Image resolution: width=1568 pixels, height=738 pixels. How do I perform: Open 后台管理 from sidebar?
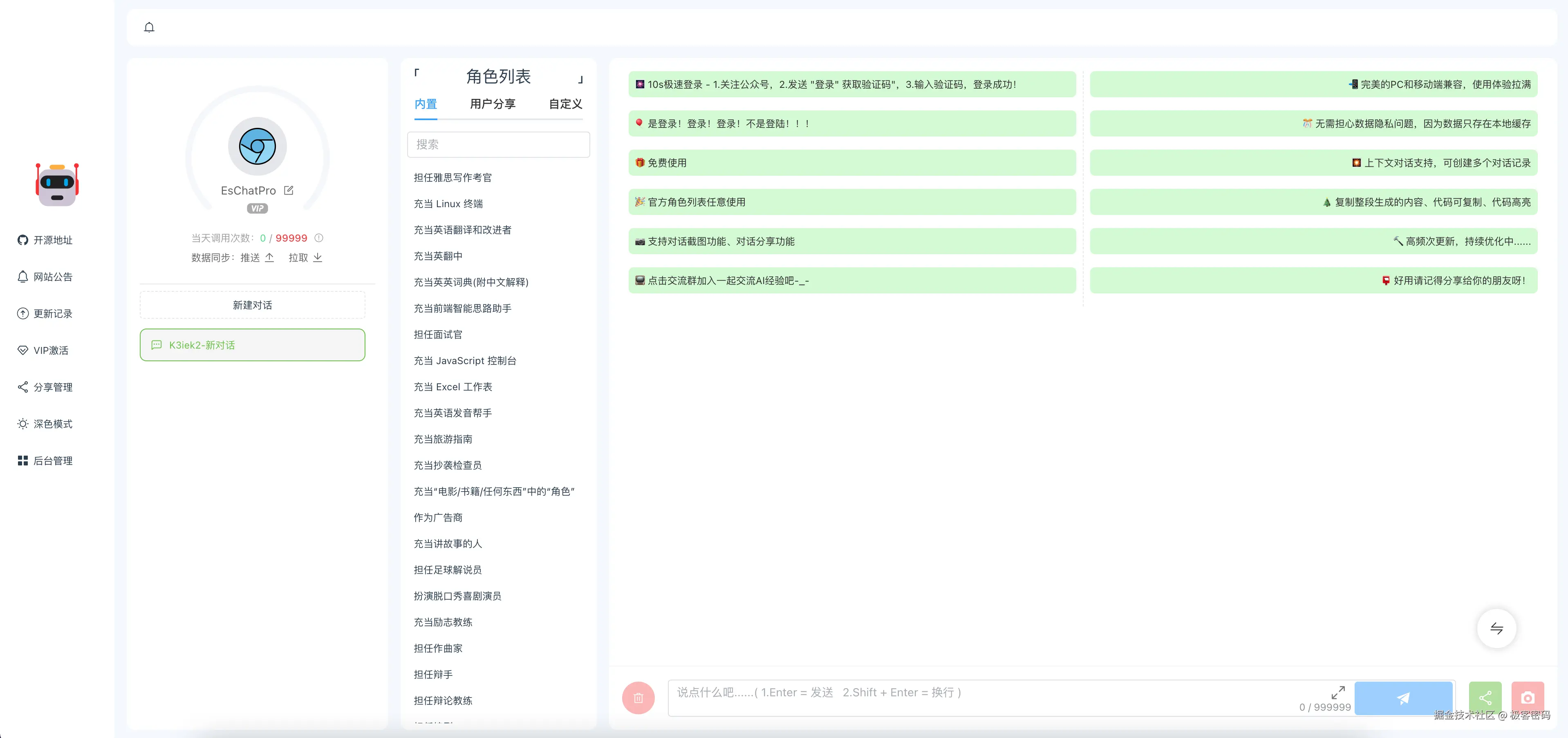click(45, 461)
